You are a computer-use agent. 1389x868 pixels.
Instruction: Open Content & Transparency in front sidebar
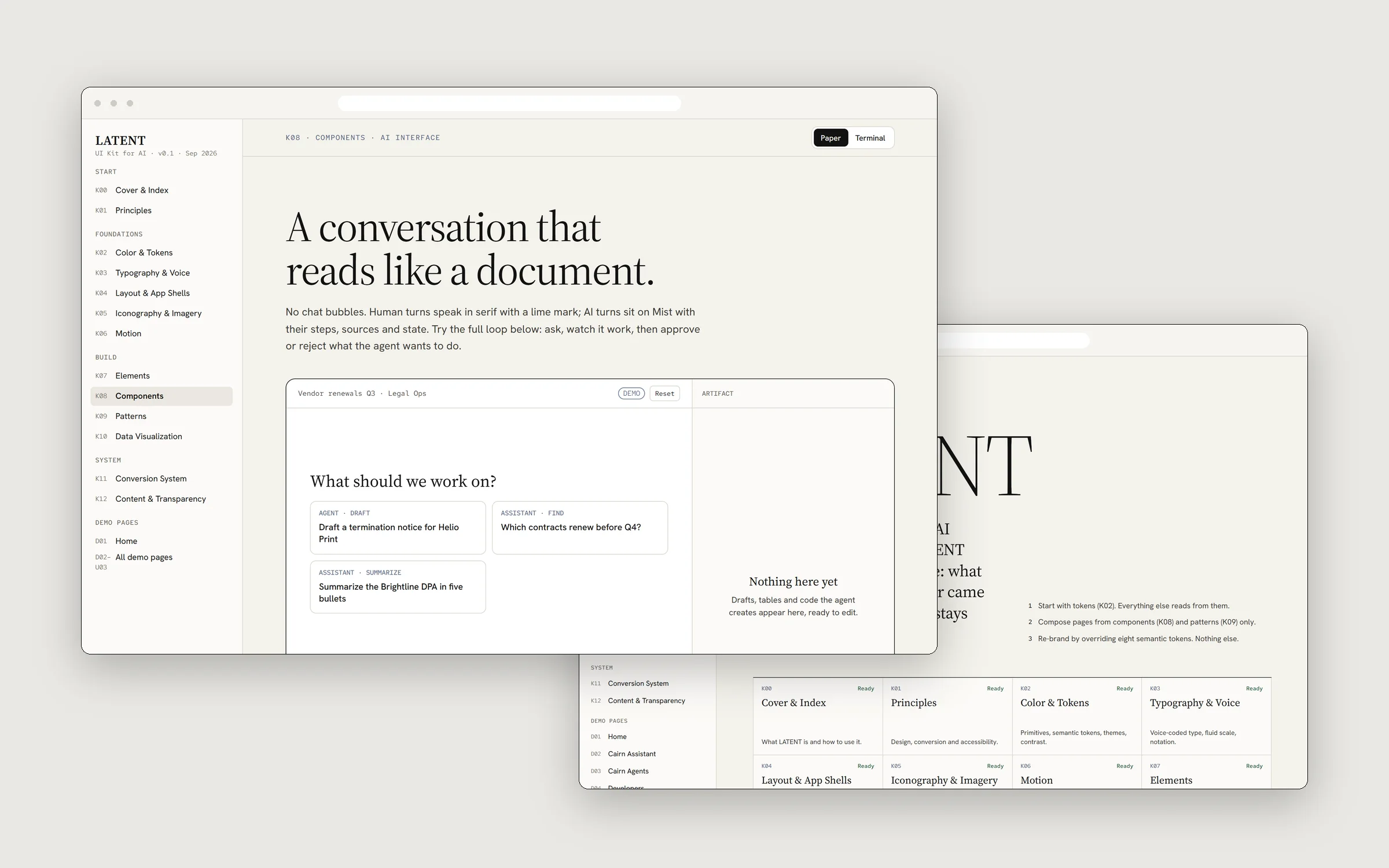[x=161, y=499]
